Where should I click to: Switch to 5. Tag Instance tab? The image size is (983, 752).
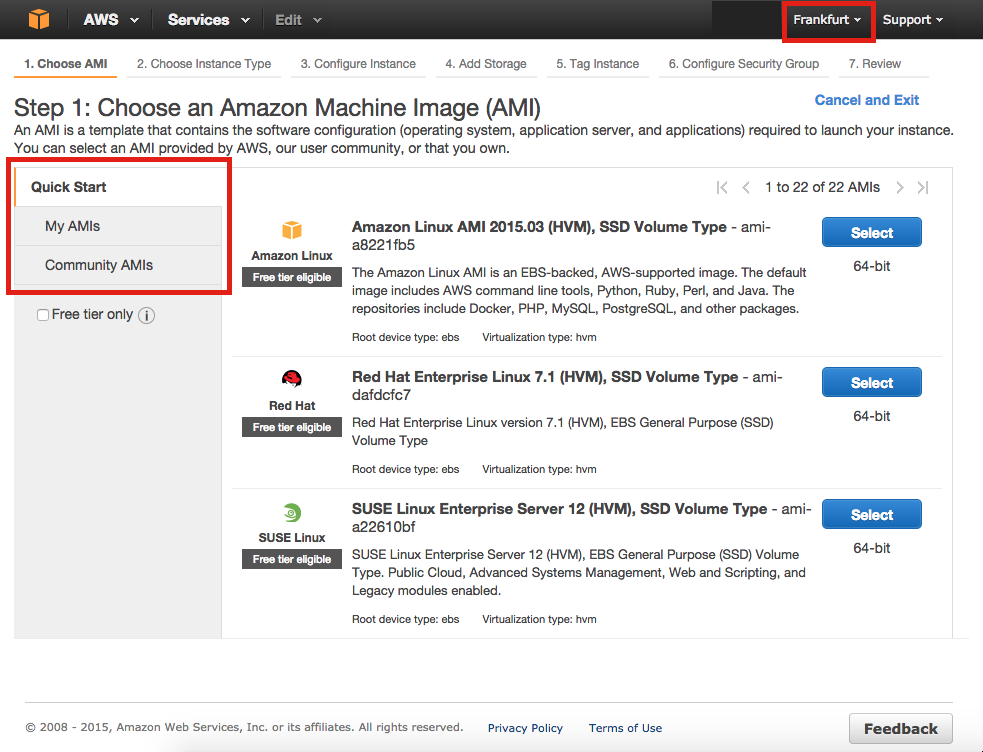coord(597,64)
